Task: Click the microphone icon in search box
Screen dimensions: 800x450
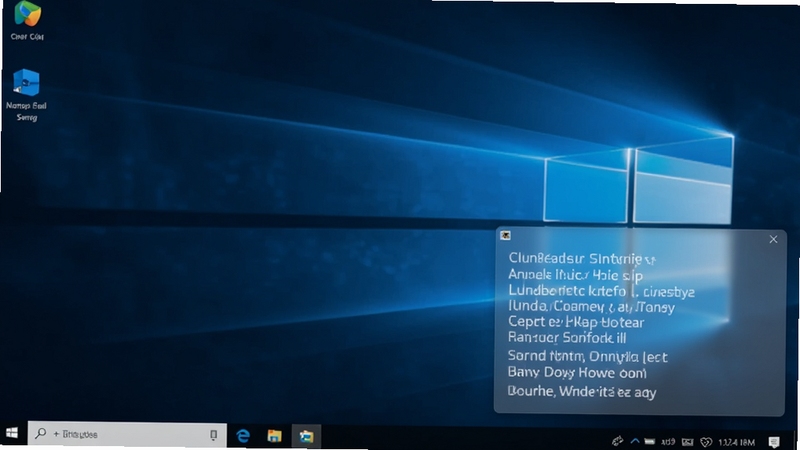Action: click(213, 435)
